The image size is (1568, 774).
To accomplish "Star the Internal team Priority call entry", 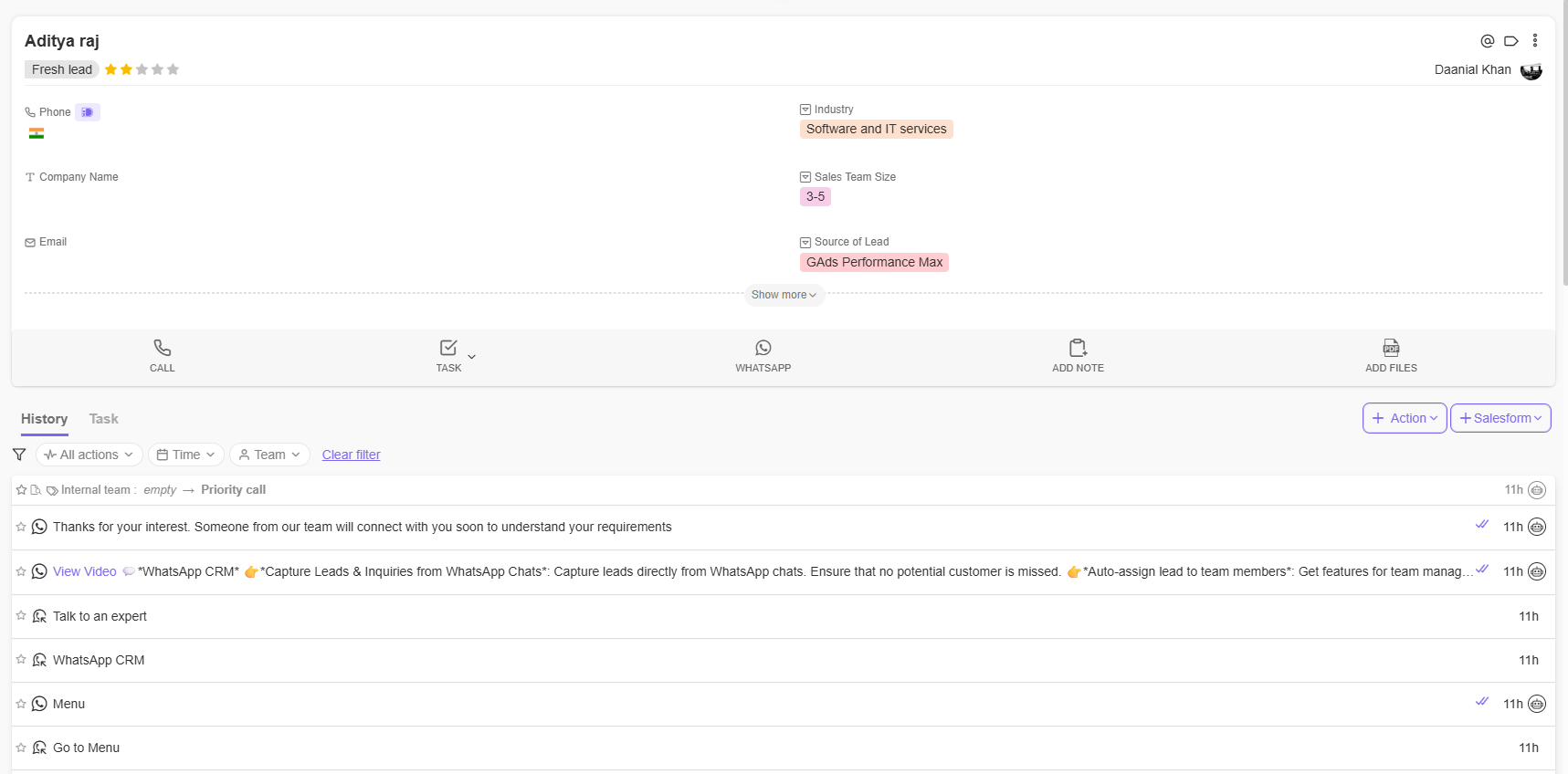I will pos(21,490).
